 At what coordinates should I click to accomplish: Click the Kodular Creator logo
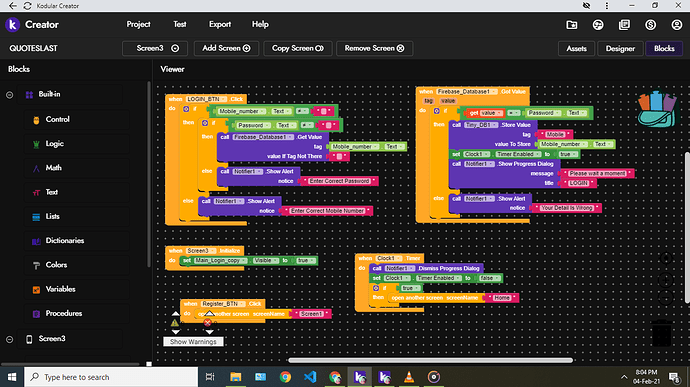(32, 25)
